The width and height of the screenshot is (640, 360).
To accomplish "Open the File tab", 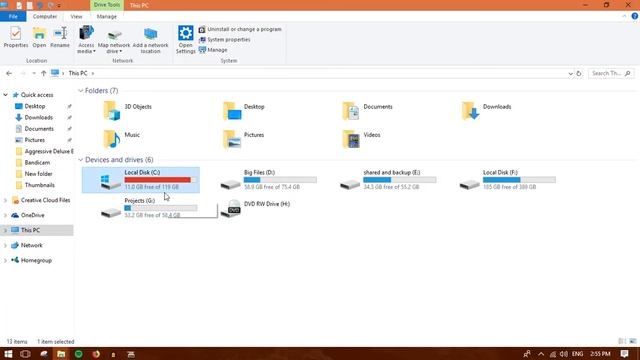I will tap(13, 16).
